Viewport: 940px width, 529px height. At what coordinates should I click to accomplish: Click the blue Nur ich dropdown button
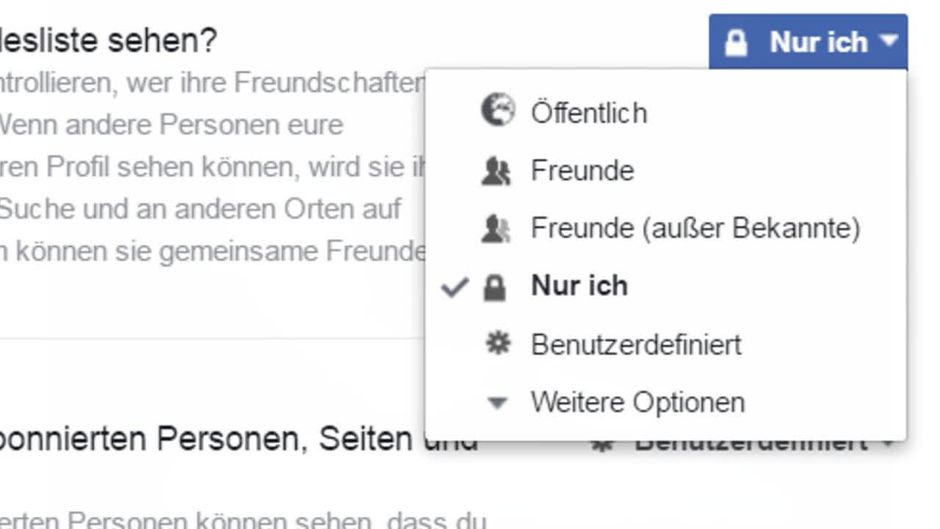tap(808, 42)
